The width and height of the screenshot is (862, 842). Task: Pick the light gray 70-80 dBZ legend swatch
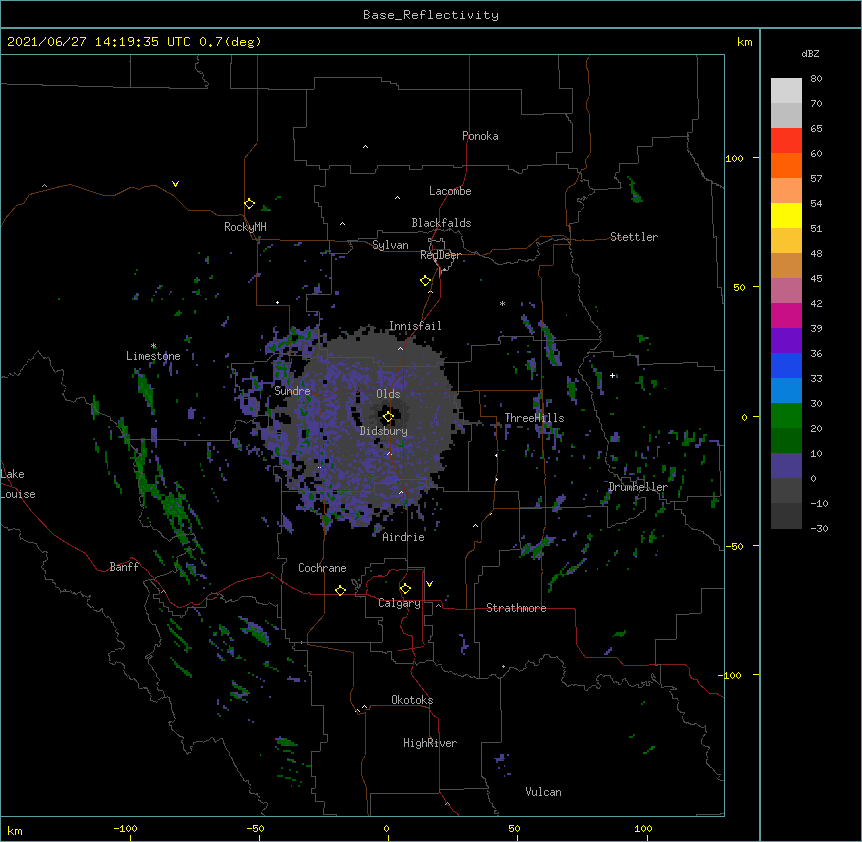[x=786, y=90]
